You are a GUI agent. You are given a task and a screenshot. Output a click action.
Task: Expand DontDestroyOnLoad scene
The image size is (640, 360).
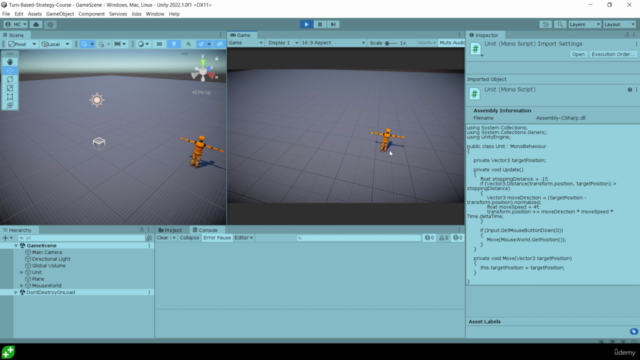tap(16, 292)
